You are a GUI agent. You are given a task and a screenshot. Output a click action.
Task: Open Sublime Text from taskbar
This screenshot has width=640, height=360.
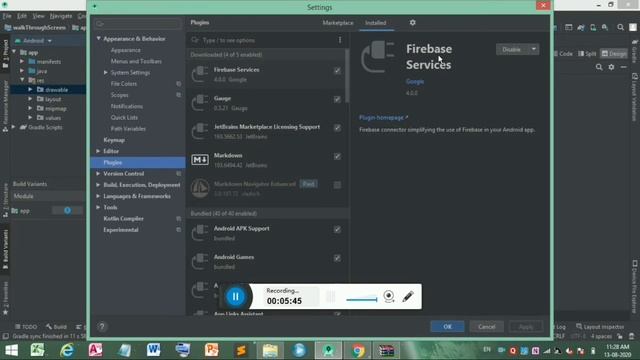click(241, 350)
